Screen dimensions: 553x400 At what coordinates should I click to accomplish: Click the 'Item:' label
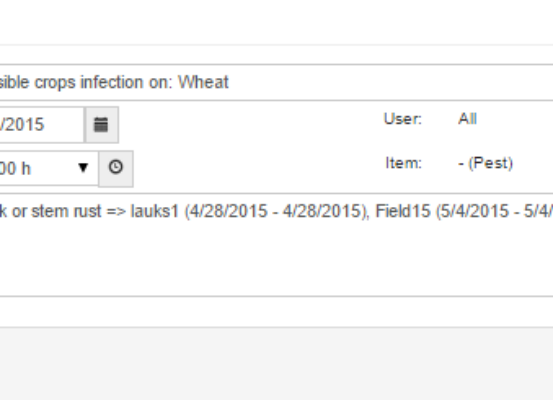[403, 163]
